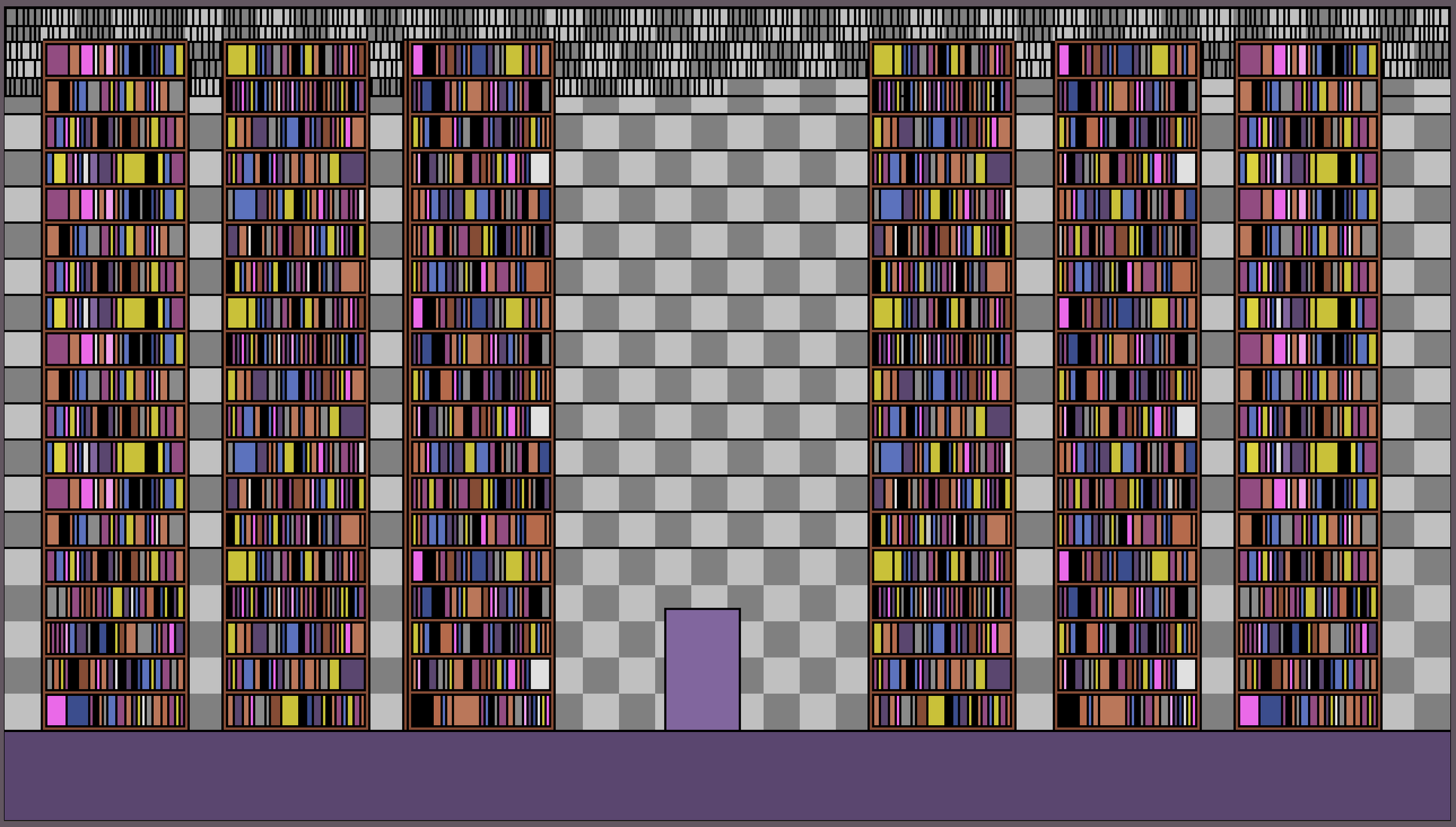Click the large purple book atop the leftmost bookshelf
The width and height of the screenshot is (1456, 827).
[57, 60]
